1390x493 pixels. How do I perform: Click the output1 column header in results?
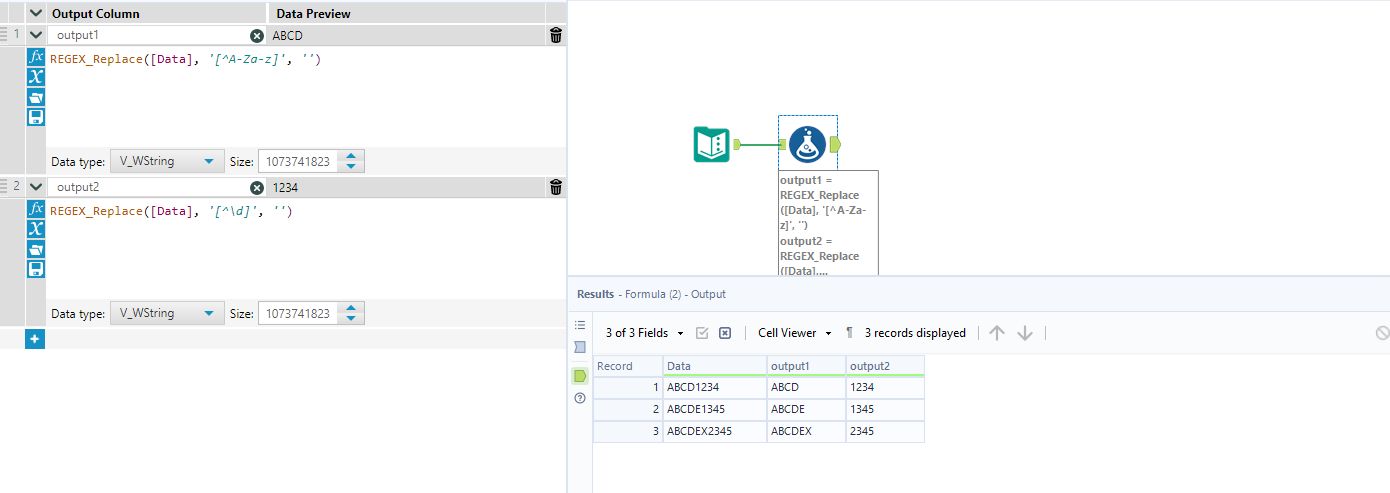pos(805,366)
